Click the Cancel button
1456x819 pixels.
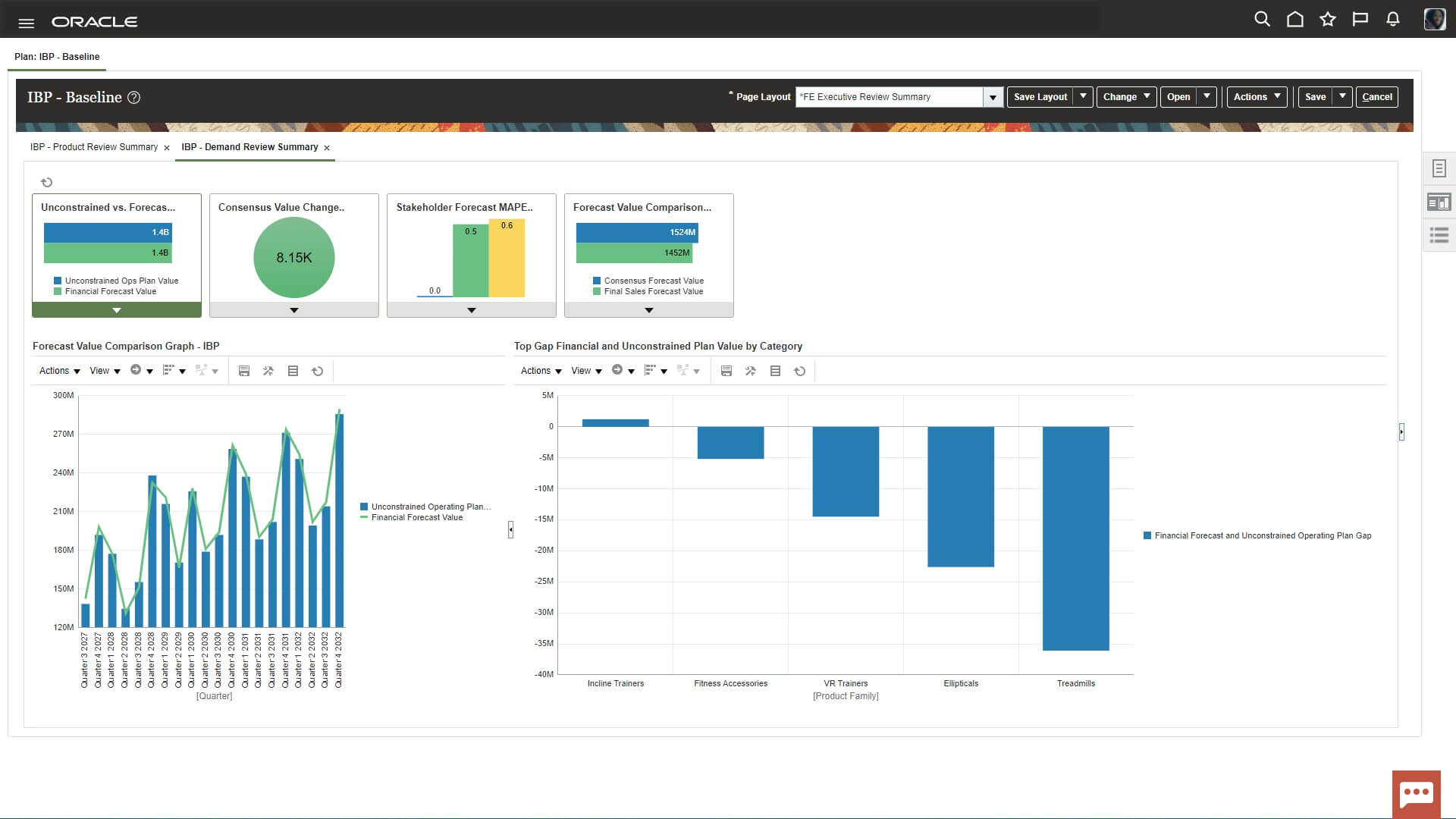[x=1376, y=96]
